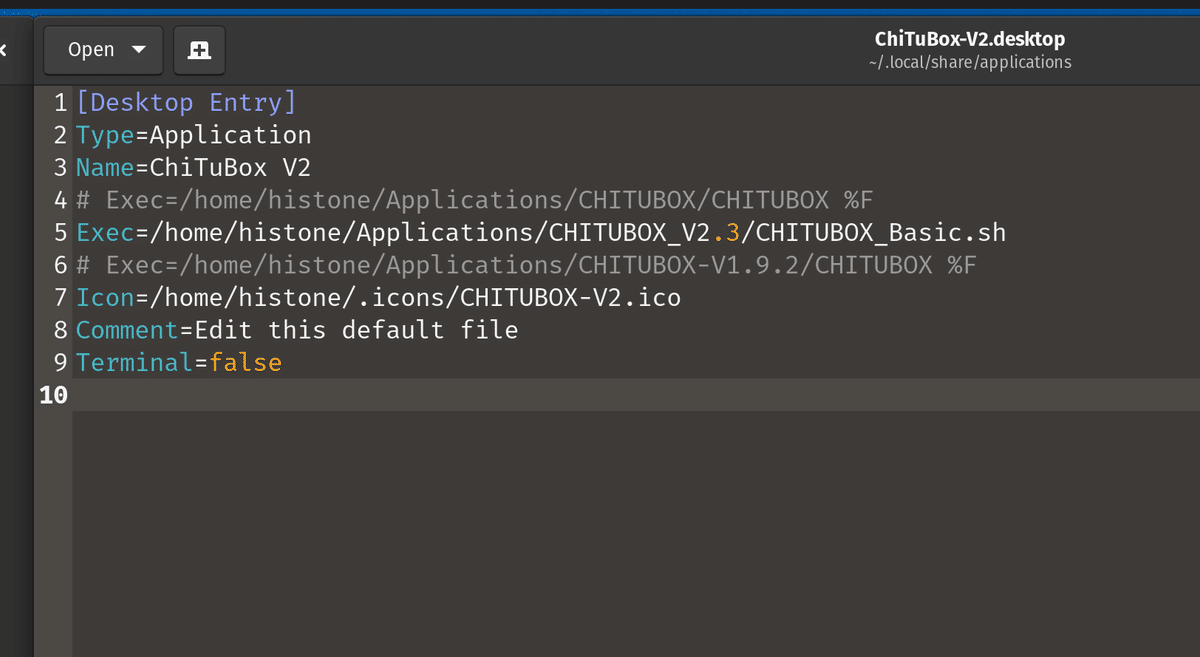The image size is (1200, 657).
Task: Place cursor on [Desktop Entry] line
Action: point(186,103)
